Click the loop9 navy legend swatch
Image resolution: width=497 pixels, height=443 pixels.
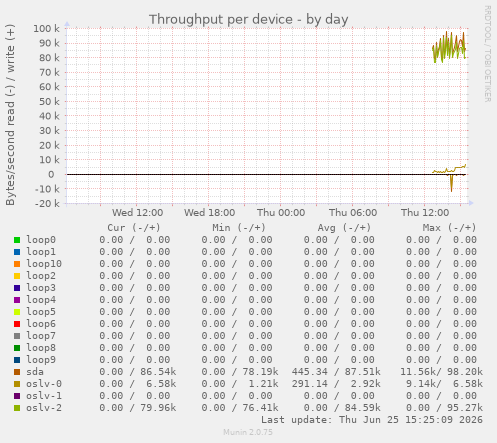point(17,360)
